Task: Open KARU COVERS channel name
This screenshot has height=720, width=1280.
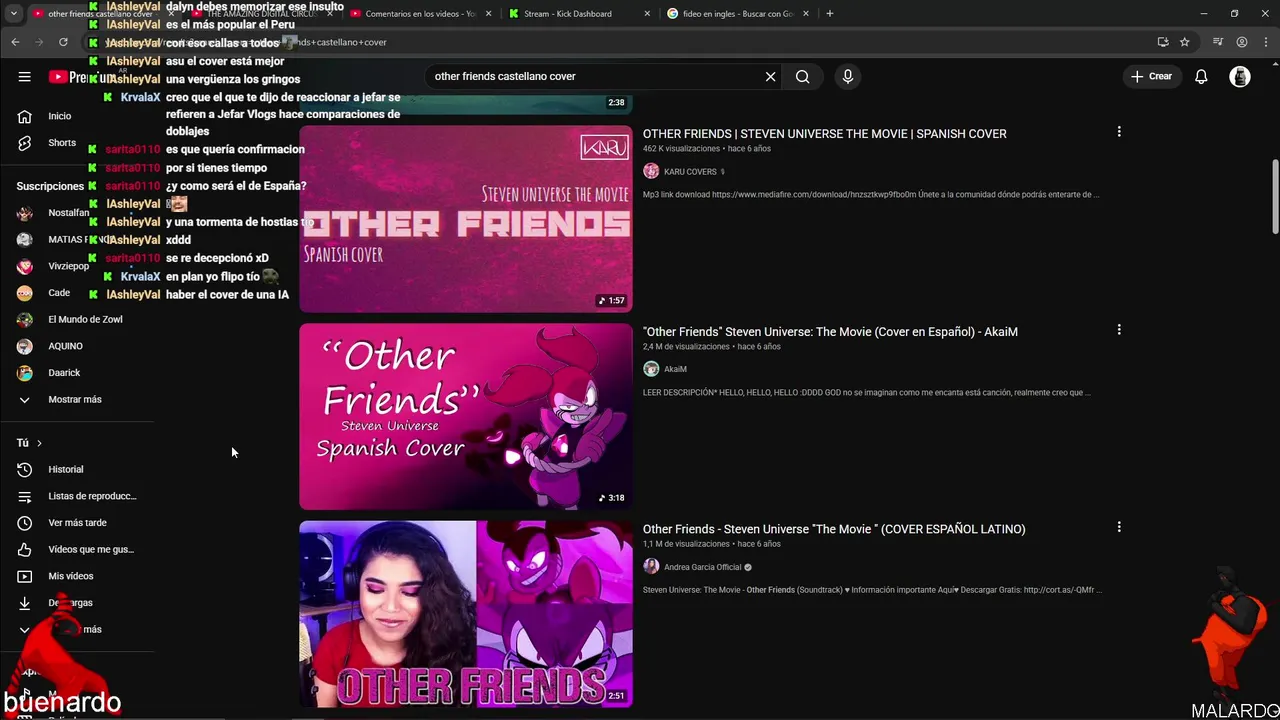Action: [x=690, y=172]
